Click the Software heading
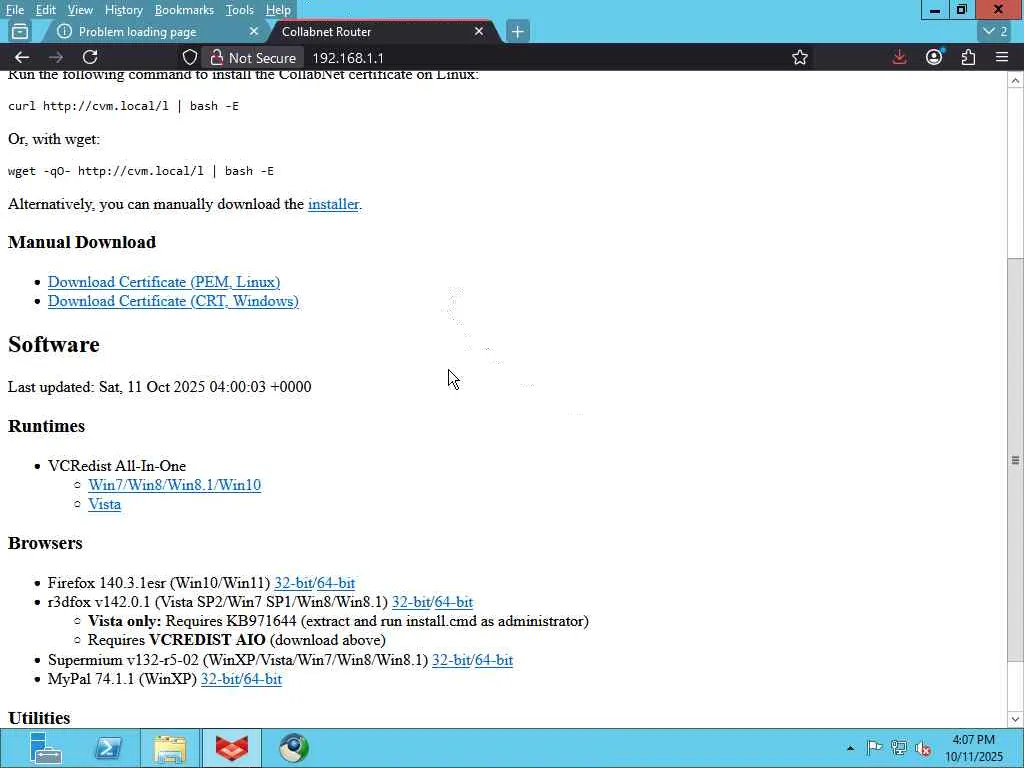 point(54,344)
